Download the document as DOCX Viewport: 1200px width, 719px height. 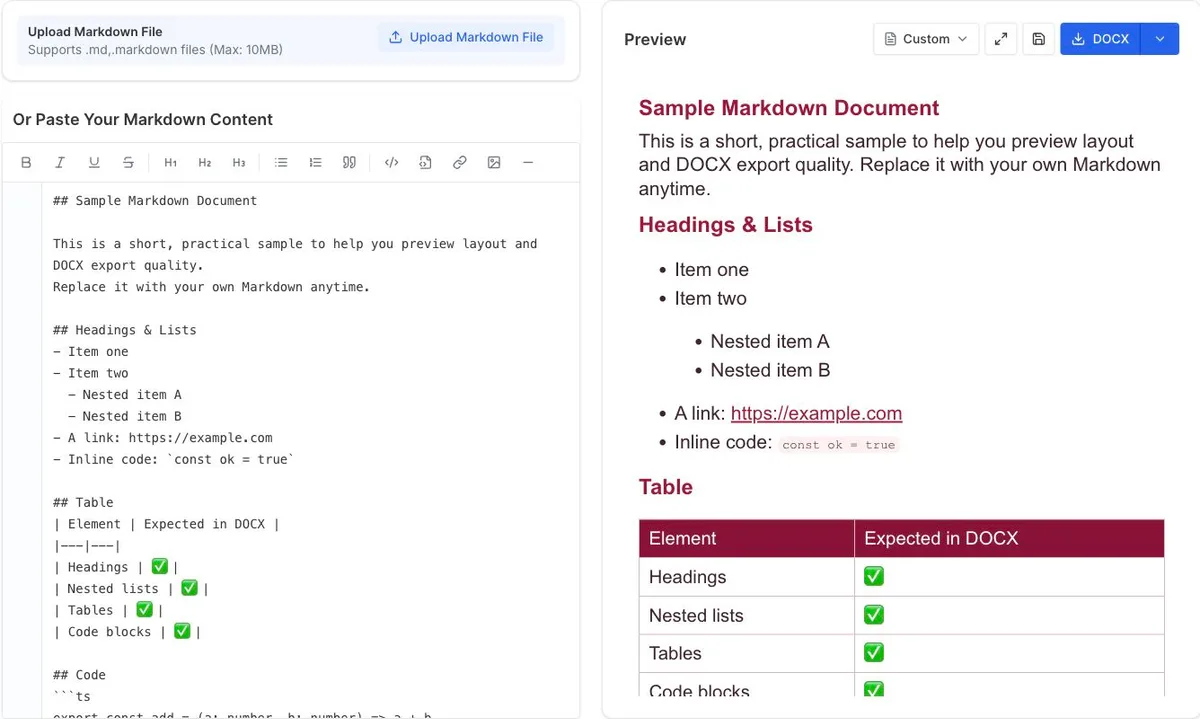[1100, 39]
